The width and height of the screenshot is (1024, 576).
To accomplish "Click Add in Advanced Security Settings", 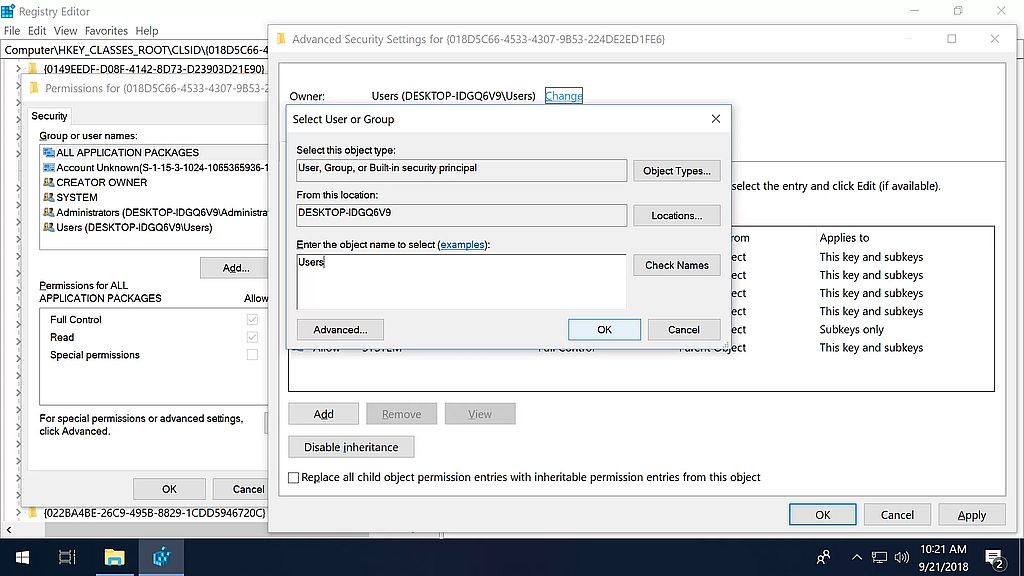I will tap(323, 414).
